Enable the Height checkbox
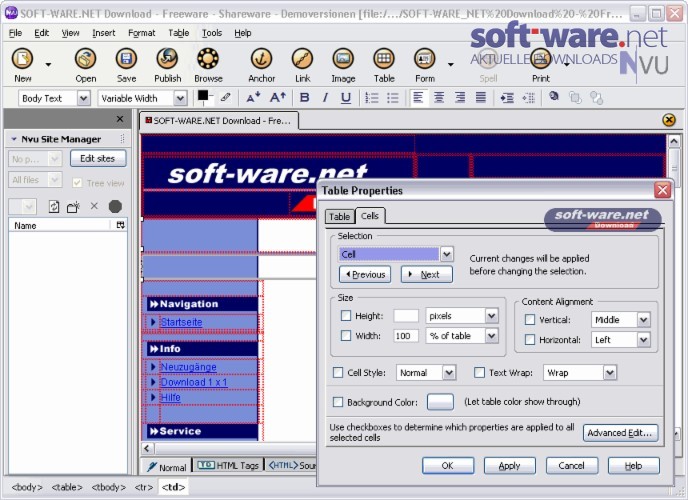 pos(346,315)
